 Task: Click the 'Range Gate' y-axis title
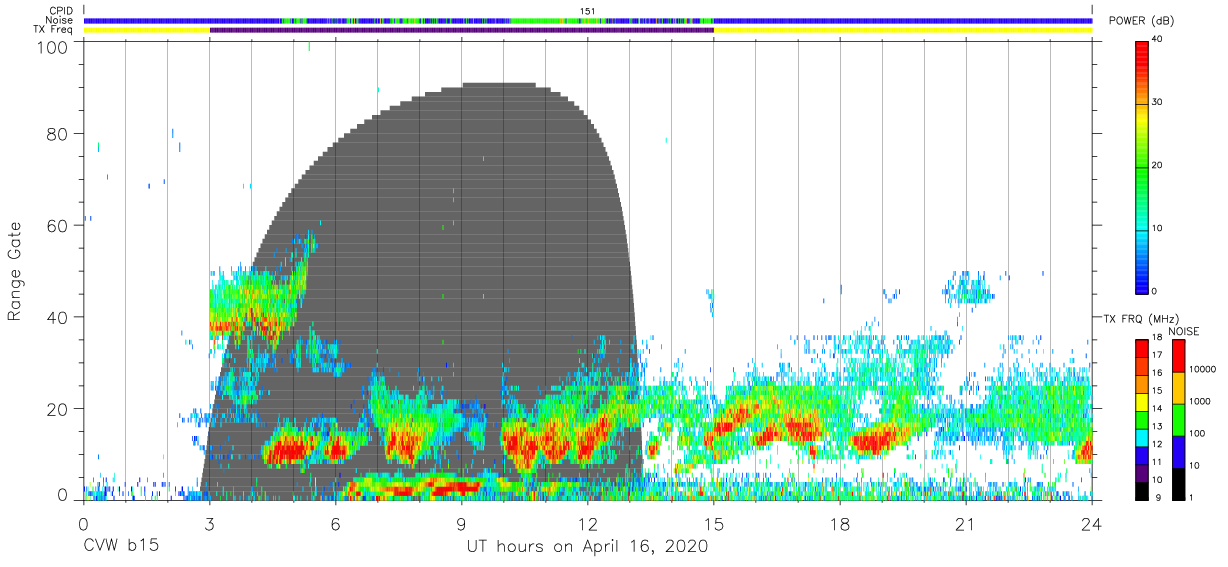(15, 271)
